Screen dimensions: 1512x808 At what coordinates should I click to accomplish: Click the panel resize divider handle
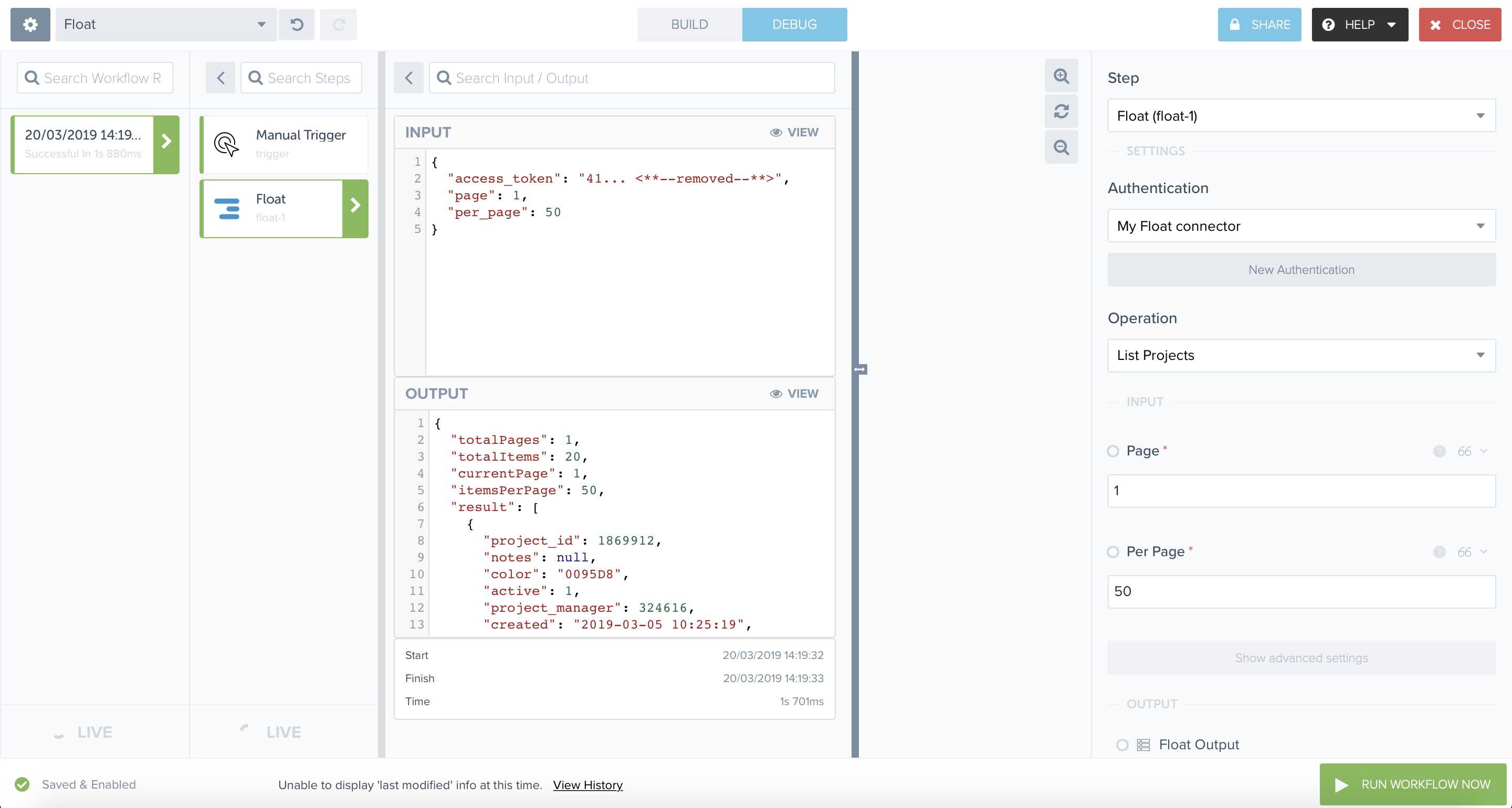point(860,369)
